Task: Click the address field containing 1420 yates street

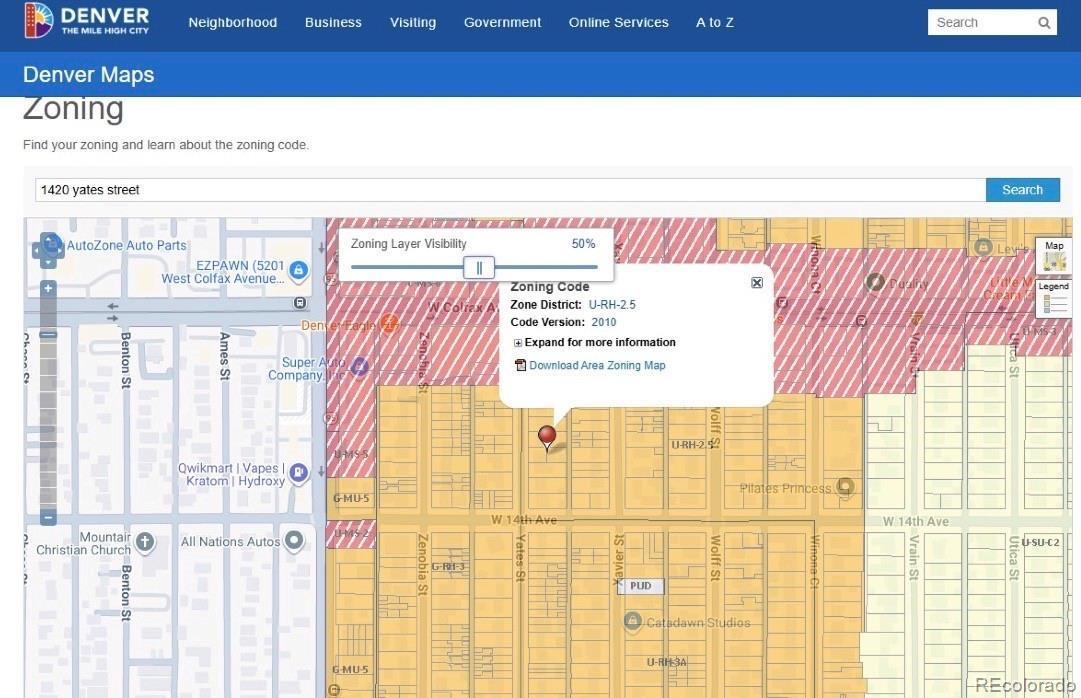Action: point(510,190)
